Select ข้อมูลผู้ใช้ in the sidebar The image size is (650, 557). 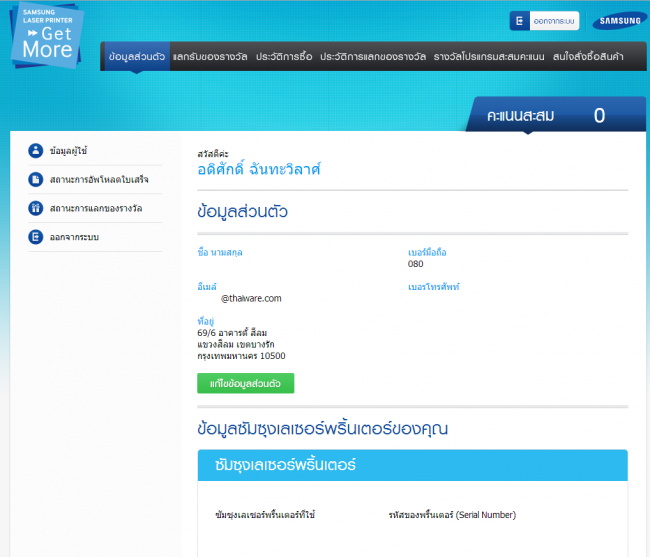[x=68, y=151]
